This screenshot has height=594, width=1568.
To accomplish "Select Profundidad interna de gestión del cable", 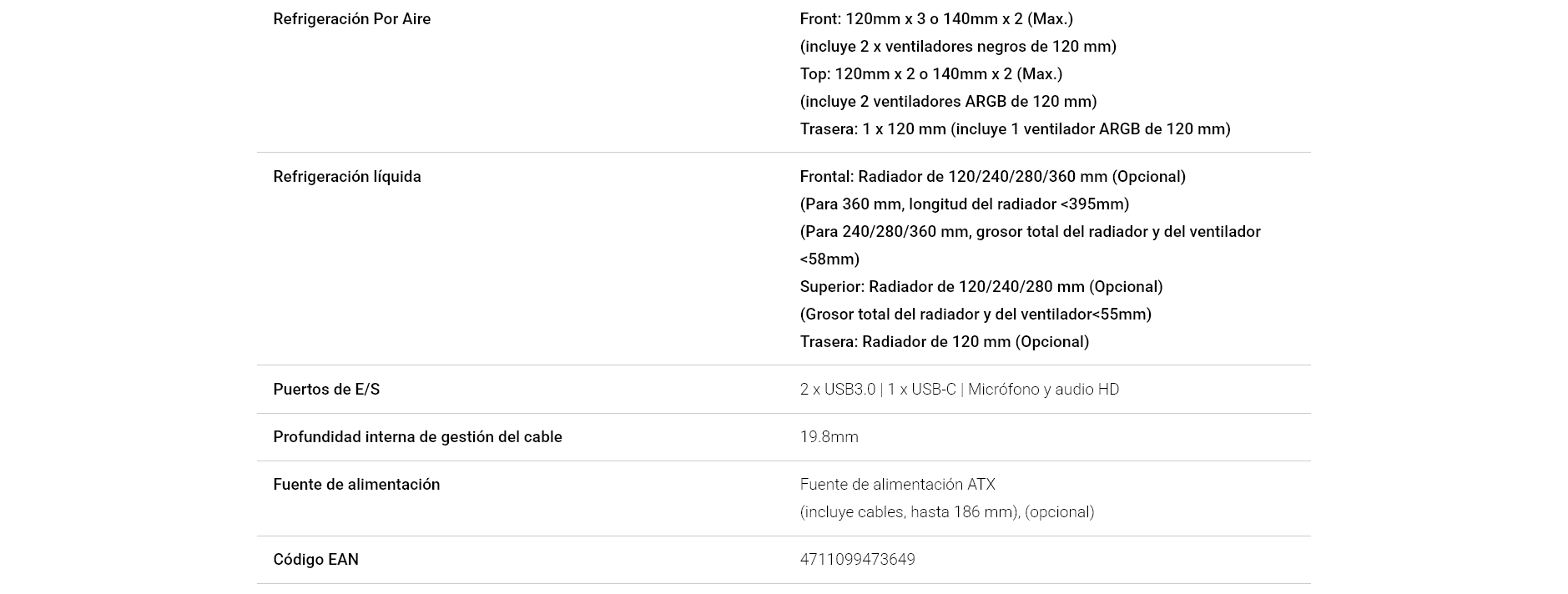I will 417,437.
